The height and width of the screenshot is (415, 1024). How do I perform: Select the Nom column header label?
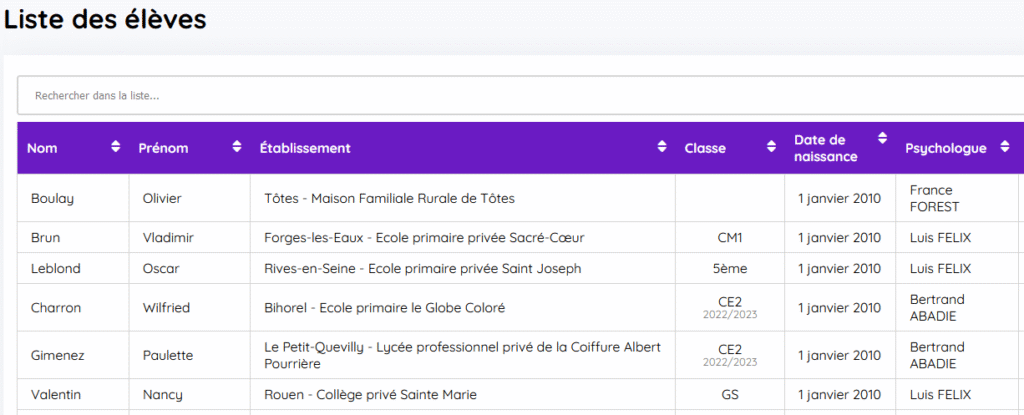[42, 148]
